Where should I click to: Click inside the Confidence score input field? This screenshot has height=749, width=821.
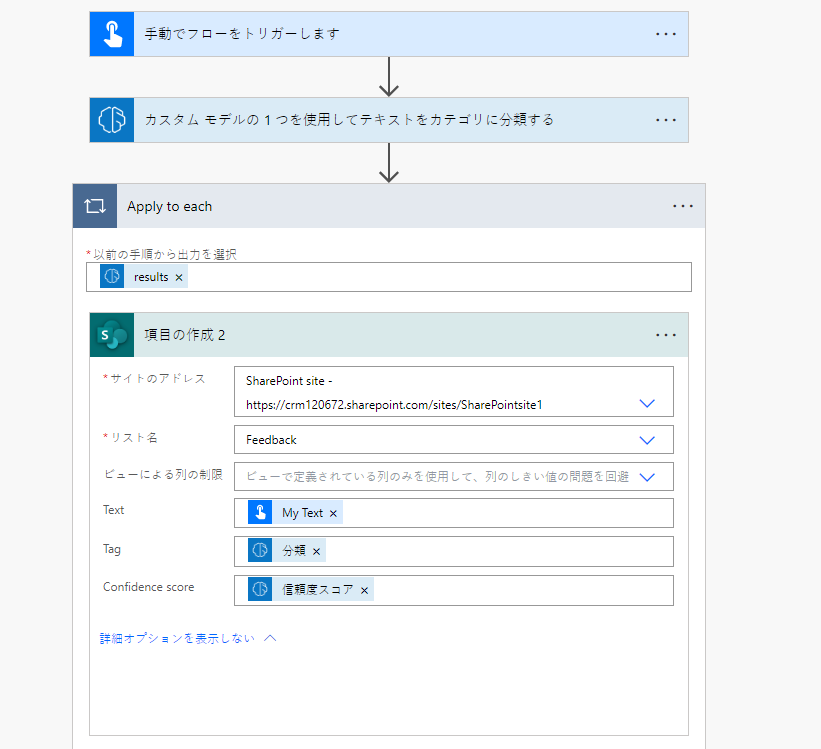click(520, 590)
